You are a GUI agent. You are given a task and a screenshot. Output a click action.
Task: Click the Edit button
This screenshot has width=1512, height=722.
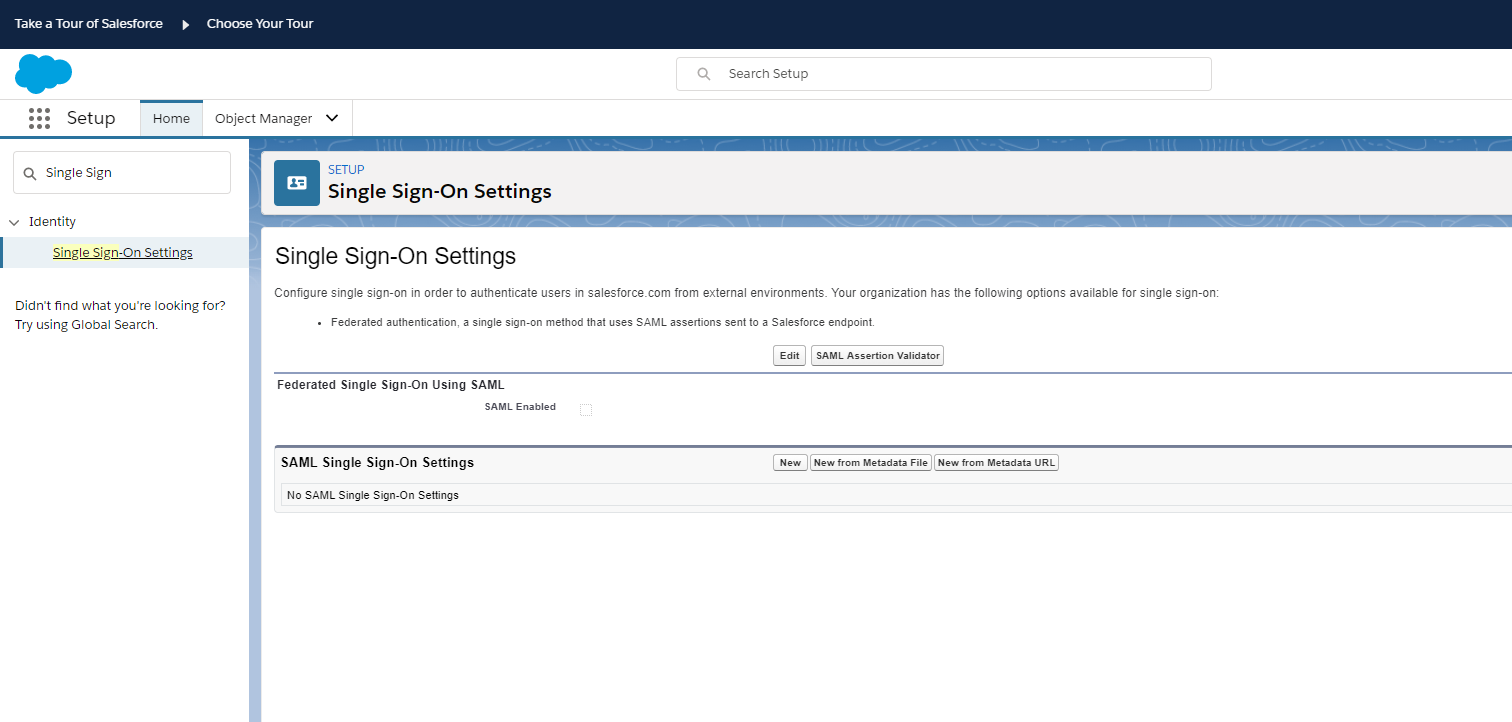tap(789, 356)
